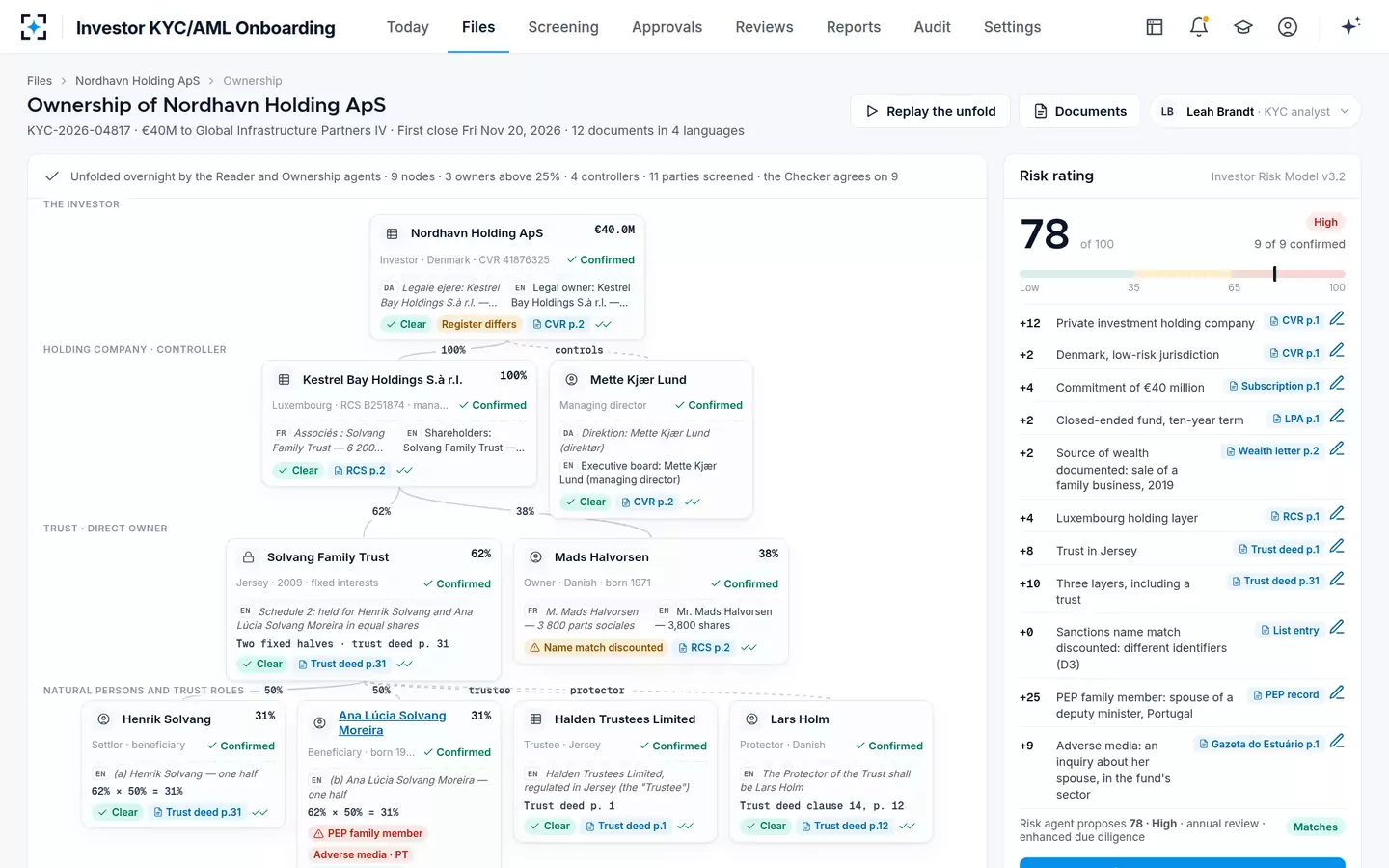
Task: Edit the Denmark, low-risk jurisdiction factor
Action: (1337, 351)
